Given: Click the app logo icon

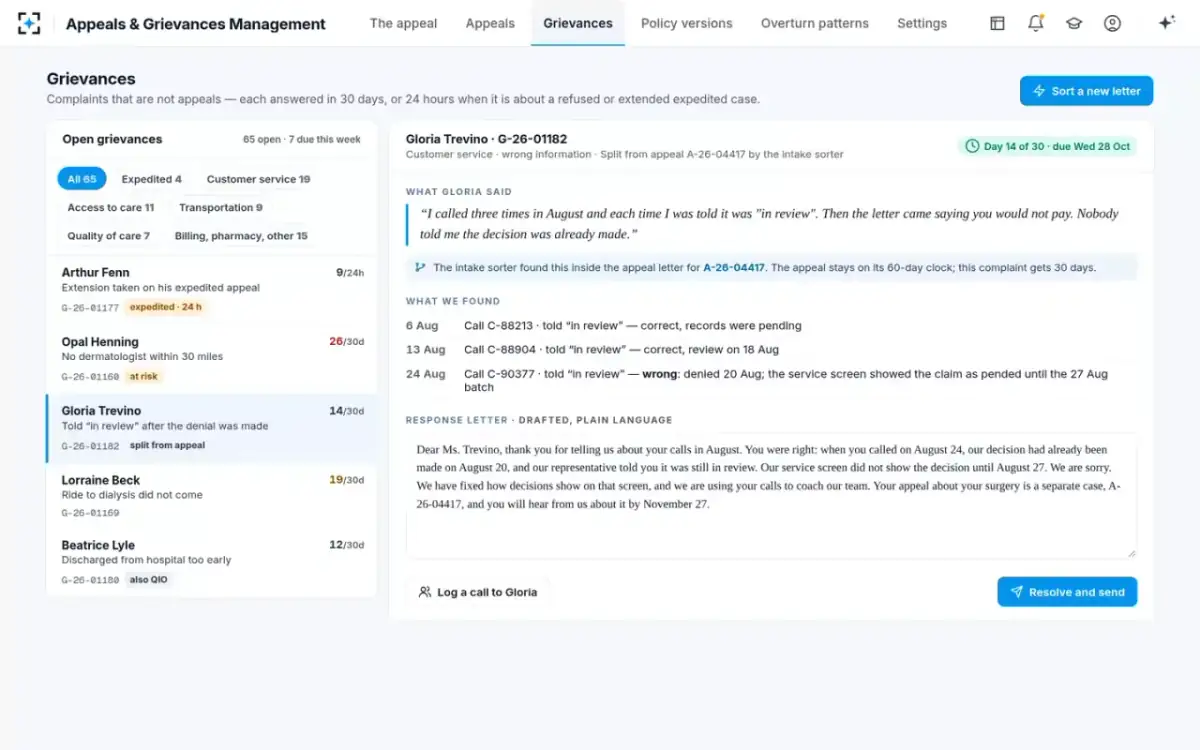Looking at the screenshot, I should (29, 23).
